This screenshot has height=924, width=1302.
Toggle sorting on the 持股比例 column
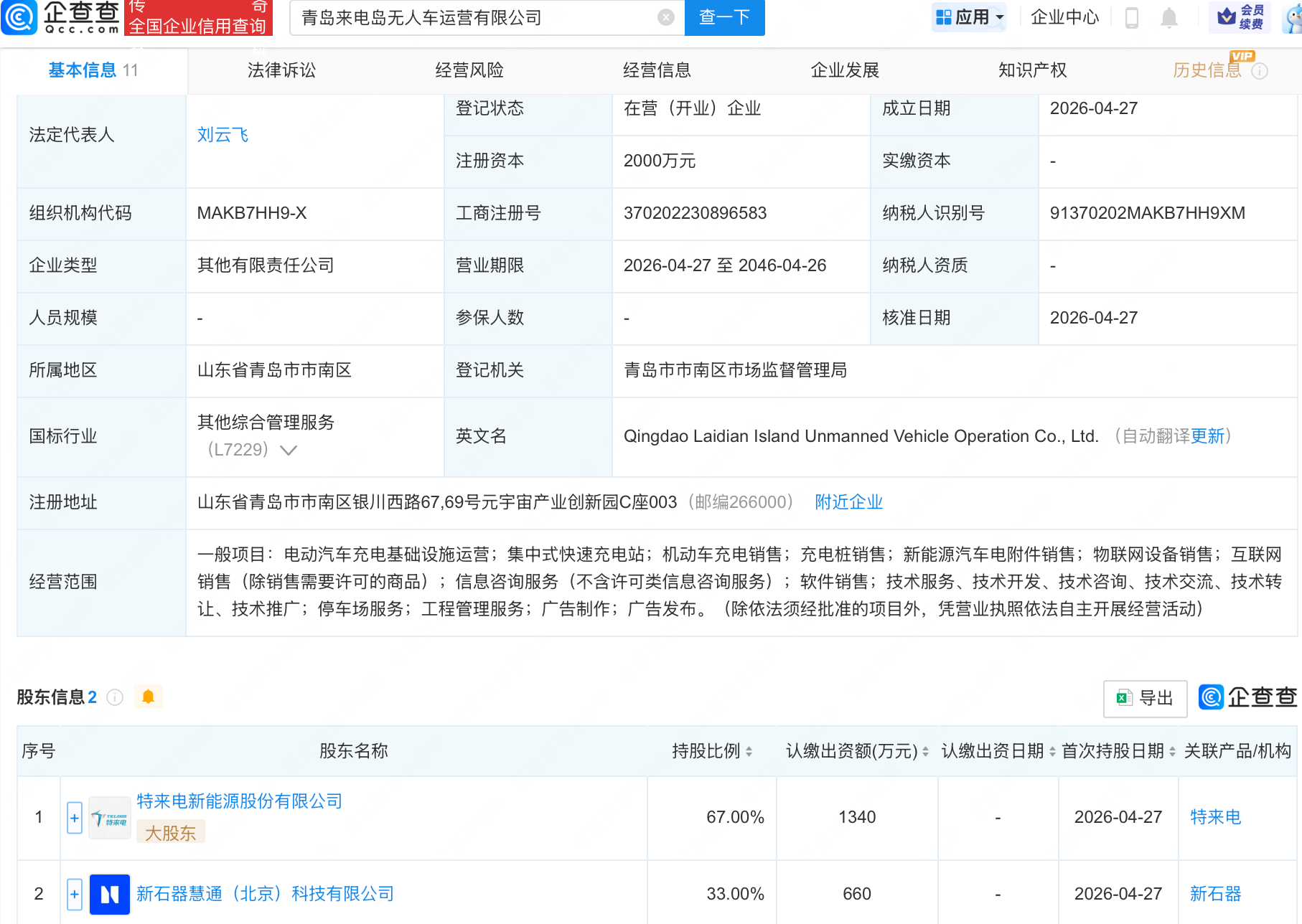click(x=748, y=752)
